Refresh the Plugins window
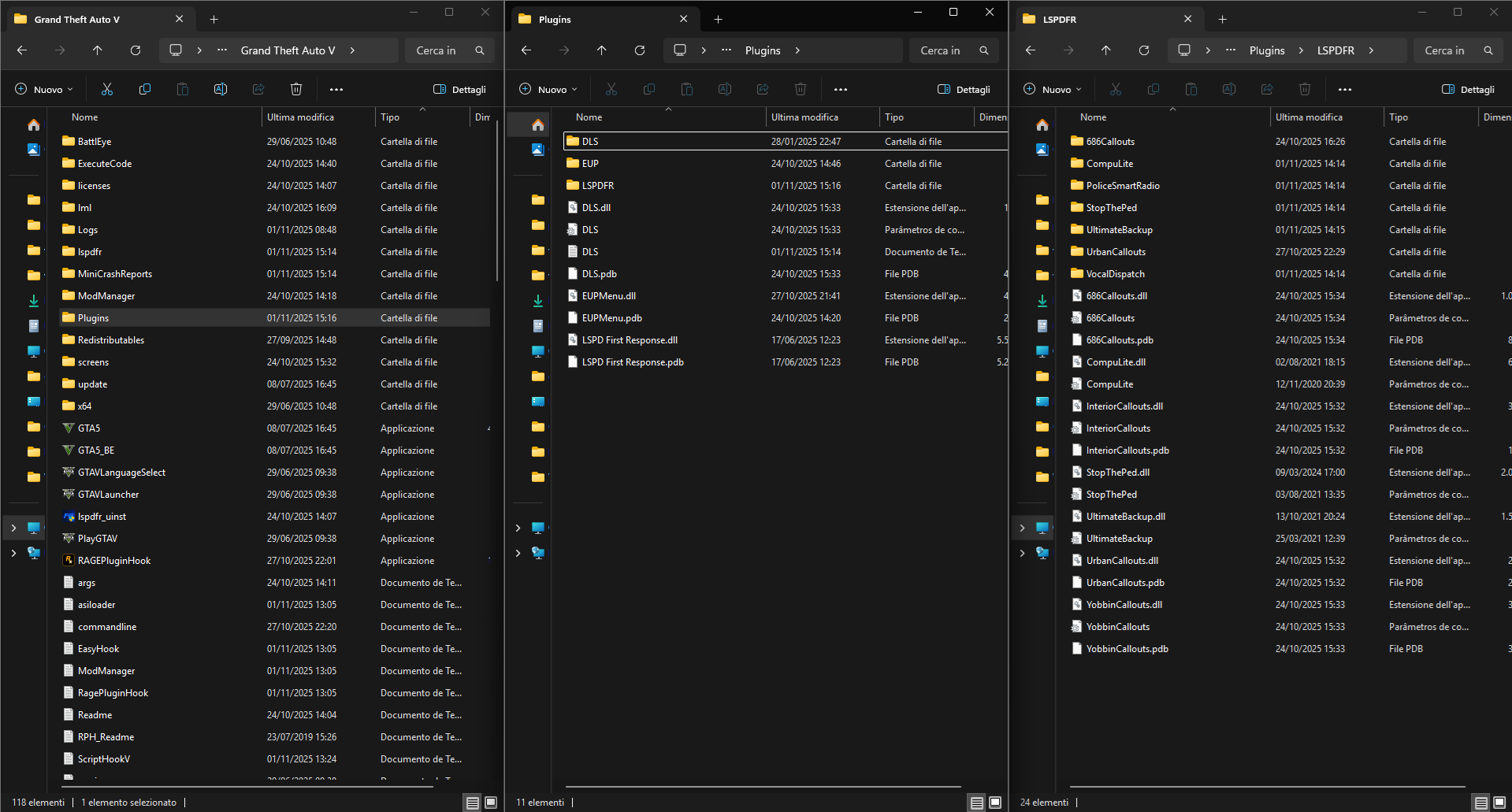 click(640, 50)
